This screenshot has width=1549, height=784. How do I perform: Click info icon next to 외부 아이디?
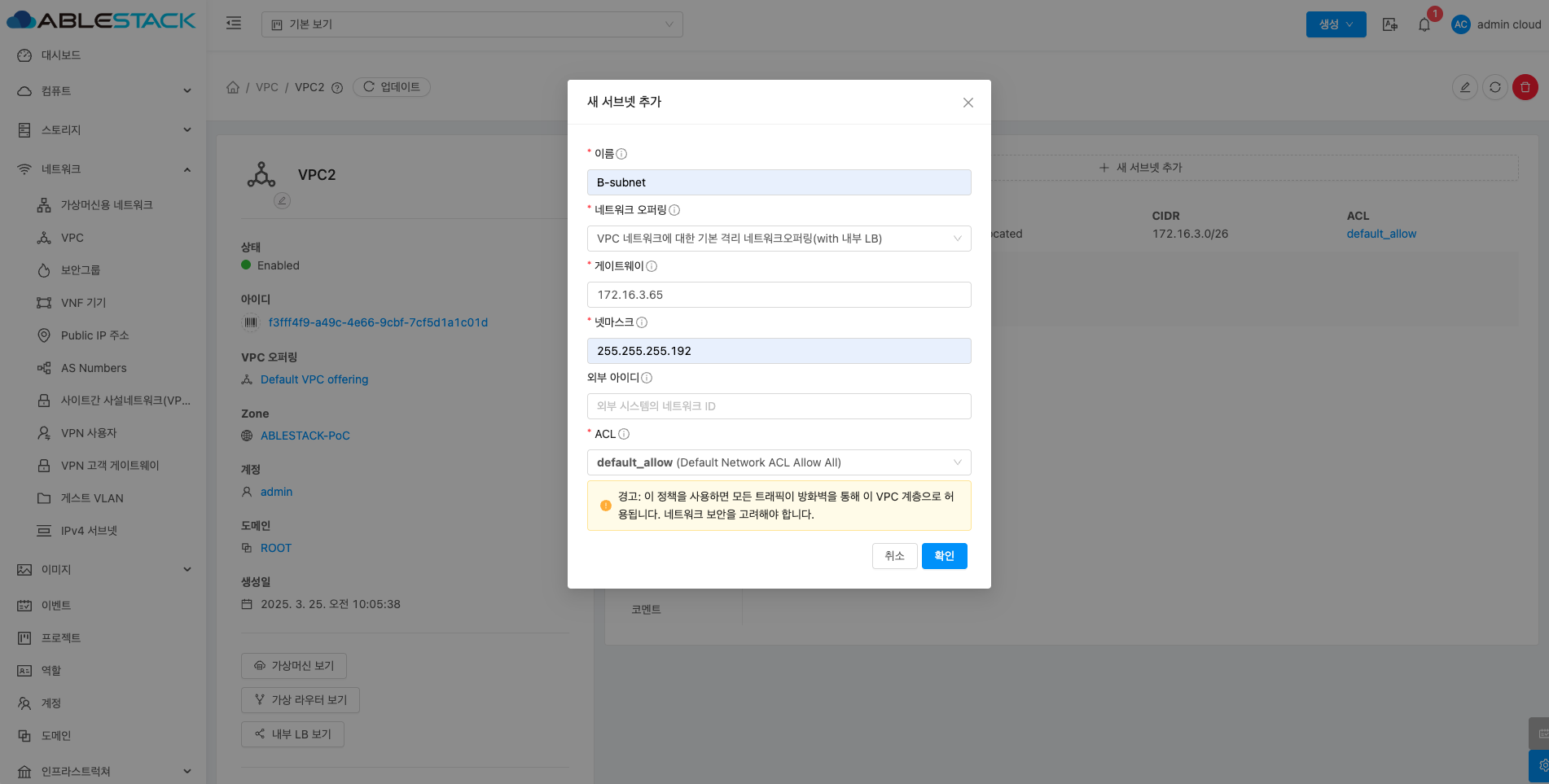coord(647,378)
